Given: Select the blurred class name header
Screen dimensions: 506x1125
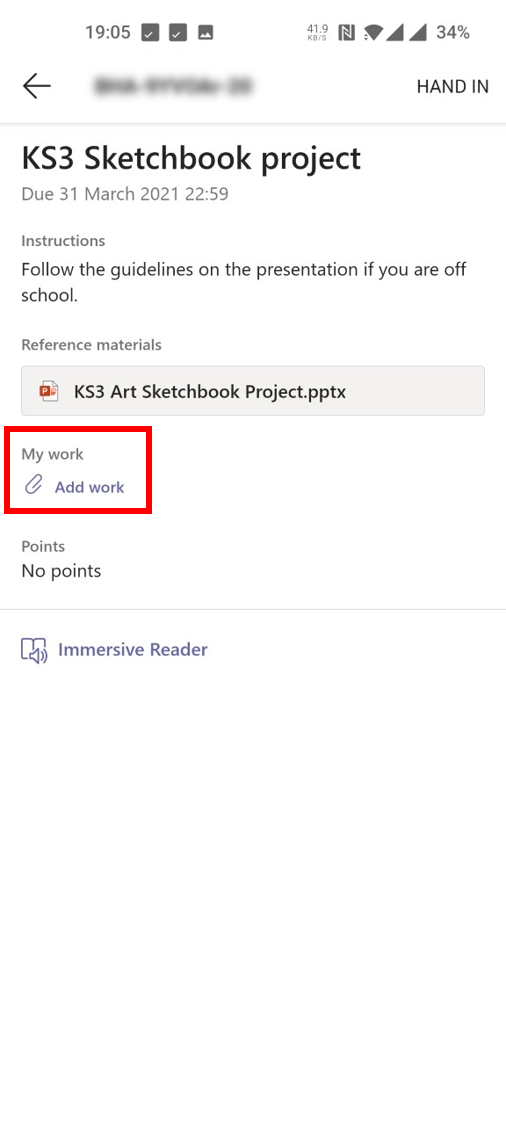Looking at the screenshot, I should [x=174, y=87].
